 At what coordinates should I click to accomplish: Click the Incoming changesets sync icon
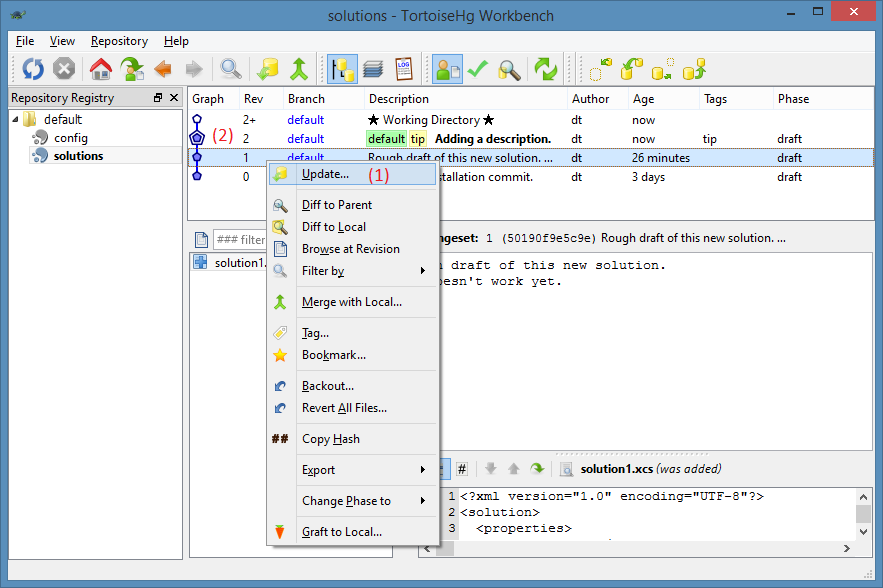600,69
